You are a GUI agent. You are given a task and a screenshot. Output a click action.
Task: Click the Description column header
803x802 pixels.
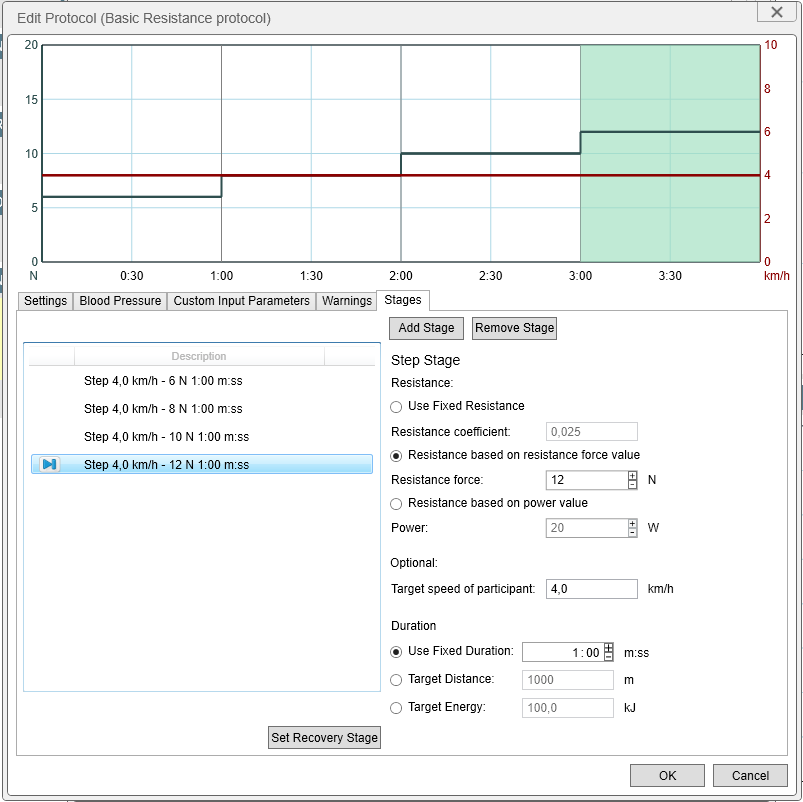pyautogui.click(x=199, y=356)
